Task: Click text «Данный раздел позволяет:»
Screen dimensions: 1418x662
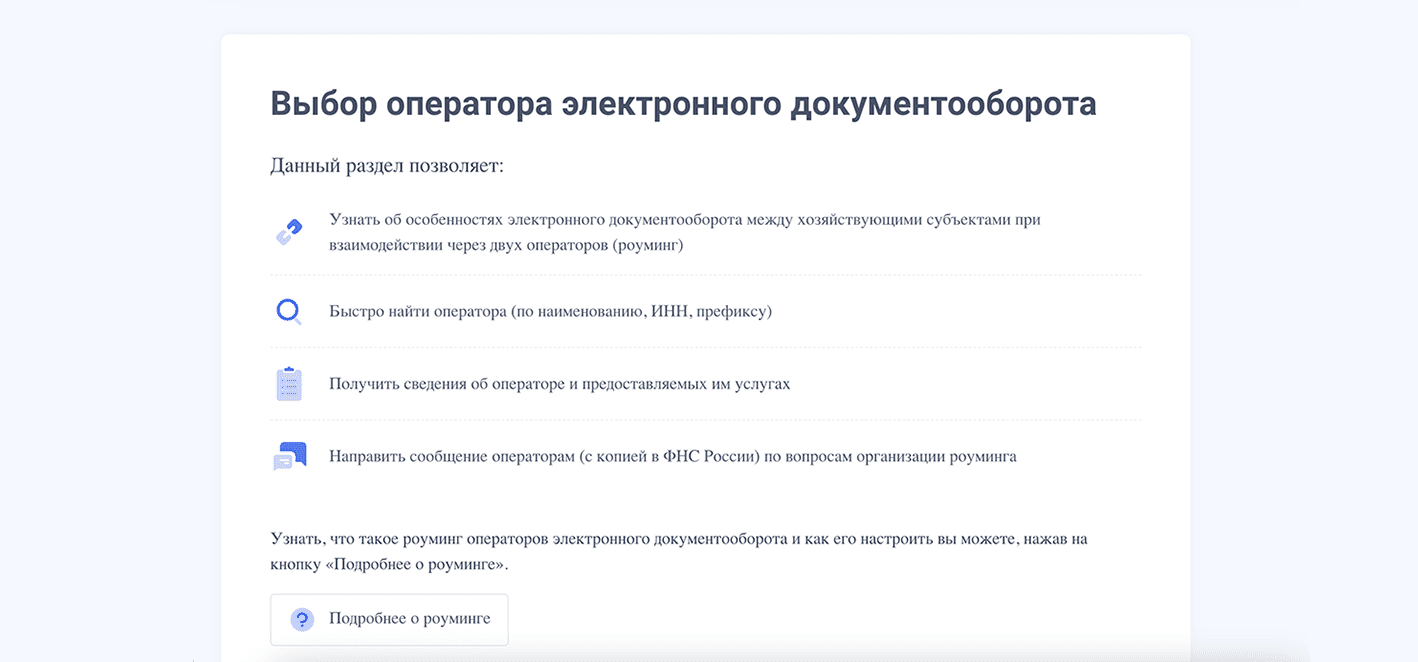Action: 387,165
